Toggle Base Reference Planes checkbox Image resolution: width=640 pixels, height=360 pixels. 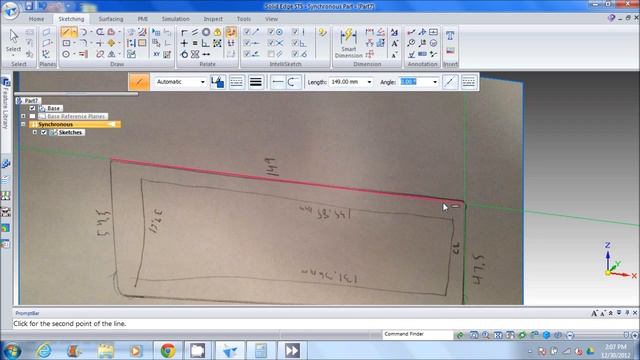[32, 116]
